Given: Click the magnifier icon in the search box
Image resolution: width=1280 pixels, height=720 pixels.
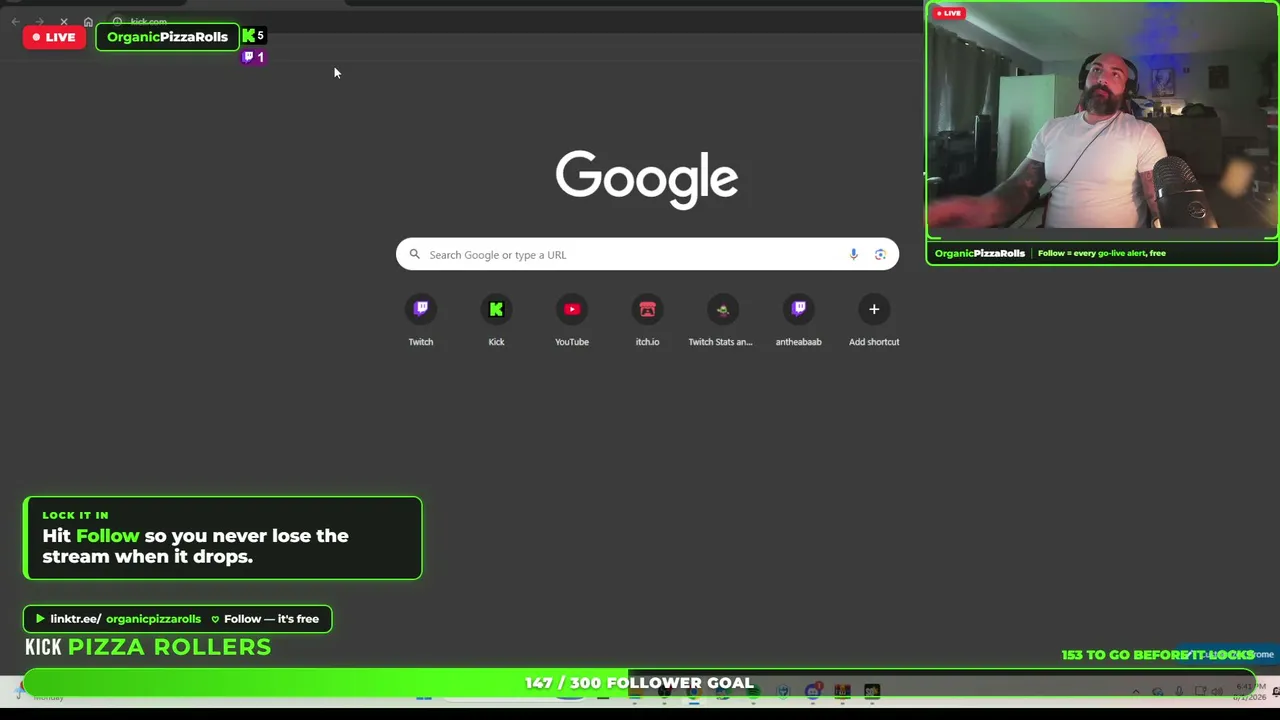Looking at the screenshot, I should (415, 255).
